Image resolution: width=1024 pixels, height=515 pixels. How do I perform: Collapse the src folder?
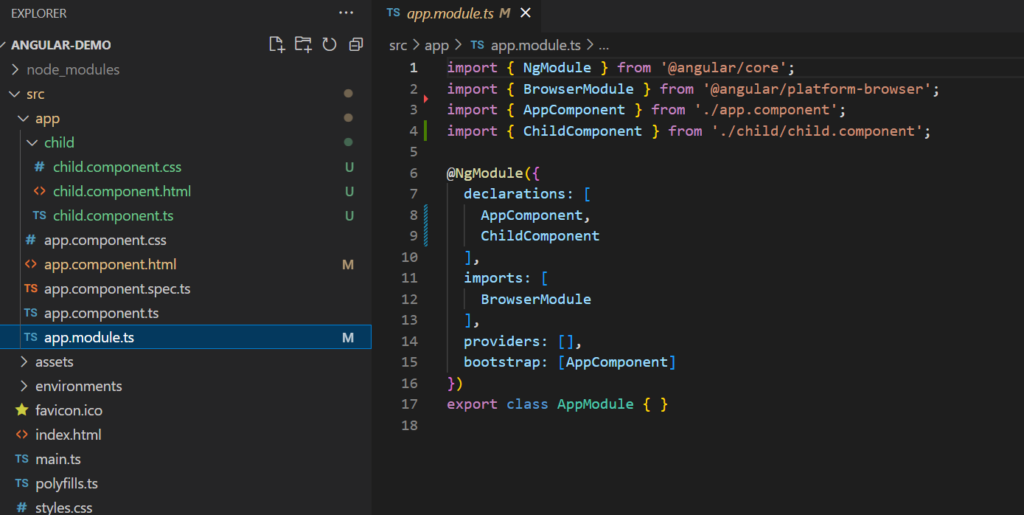click(15, 94)
